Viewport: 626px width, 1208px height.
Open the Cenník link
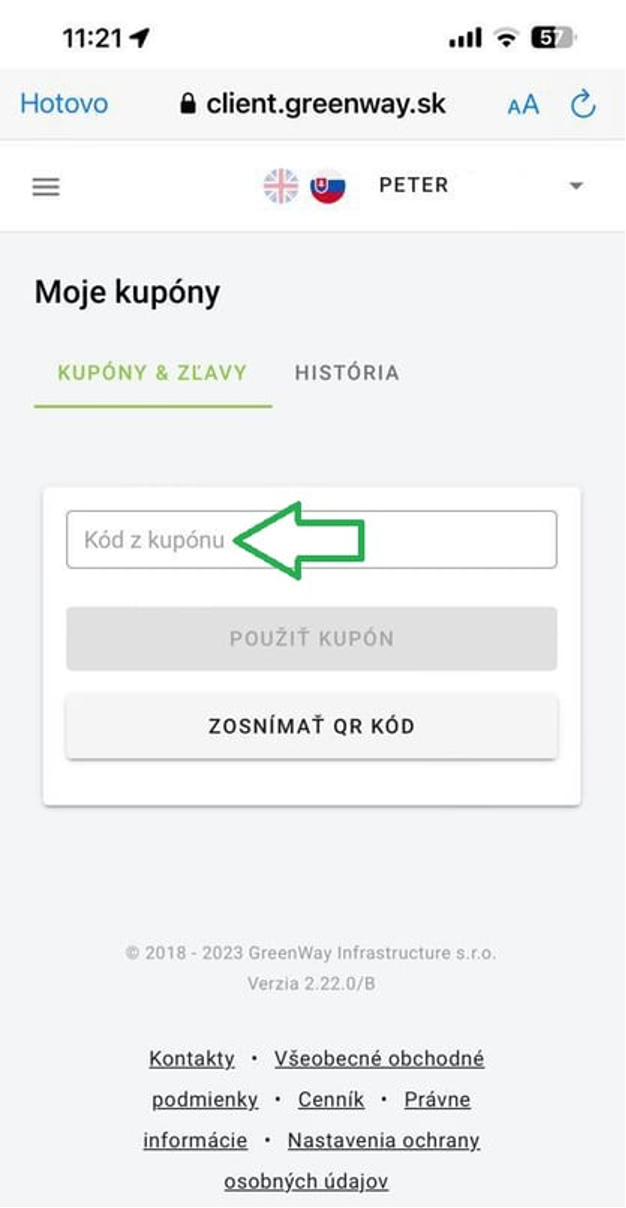331,1099
